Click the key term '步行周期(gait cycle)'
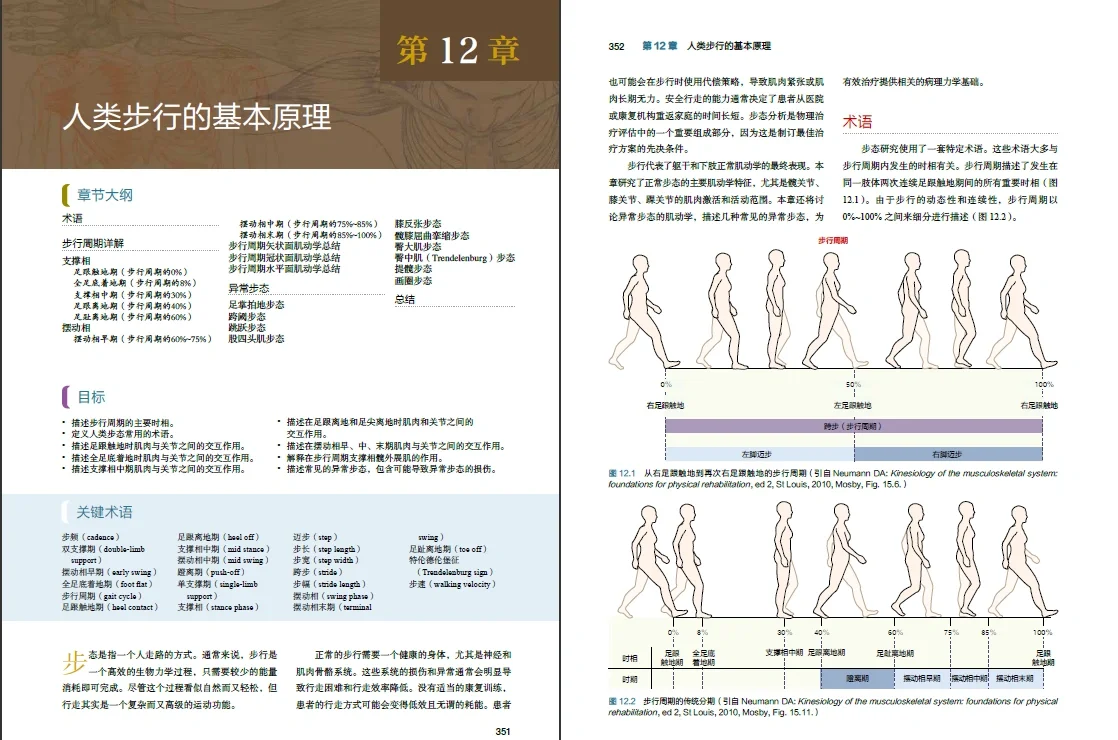 click(x=102, y=595)
